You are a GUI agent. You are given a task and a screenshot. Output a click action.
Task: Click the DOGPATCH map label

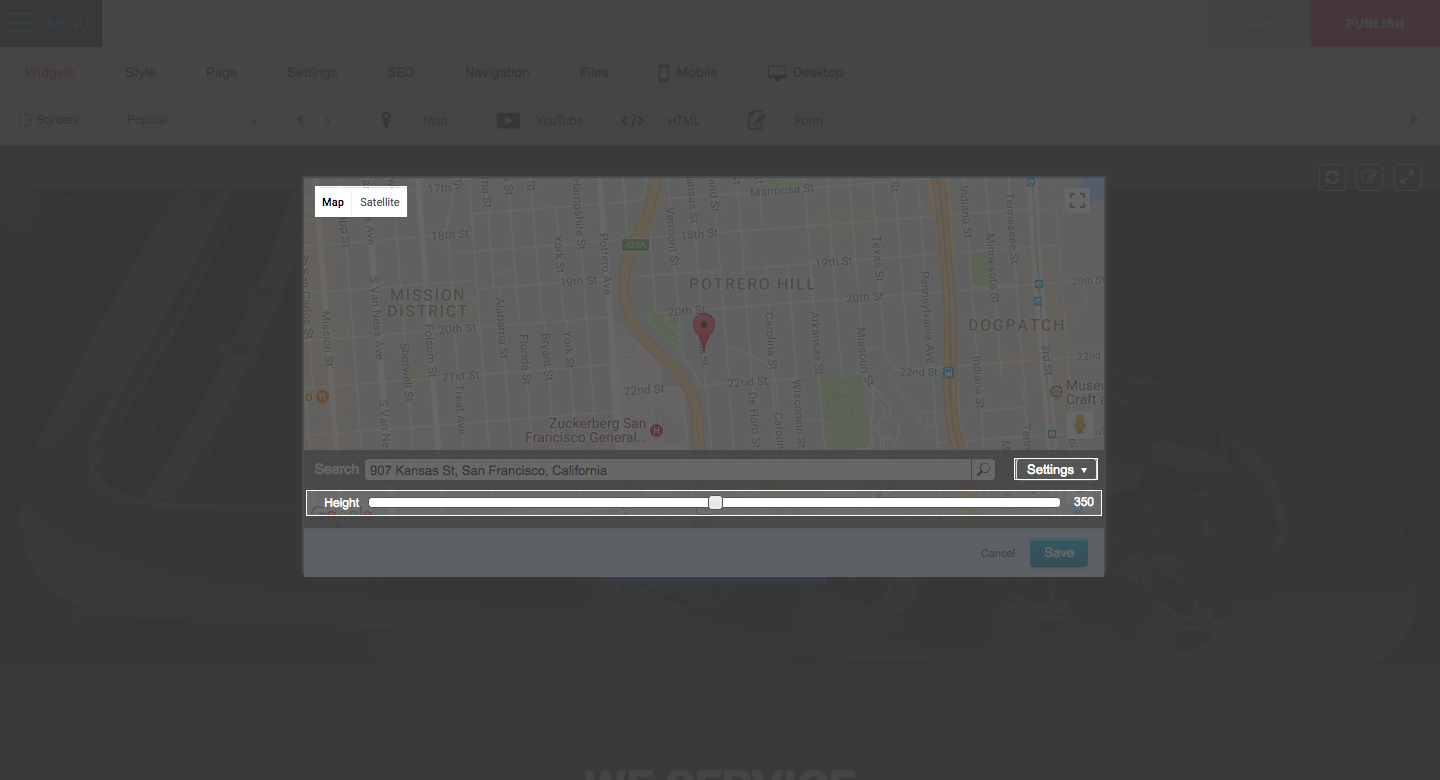coord(1016,325)
